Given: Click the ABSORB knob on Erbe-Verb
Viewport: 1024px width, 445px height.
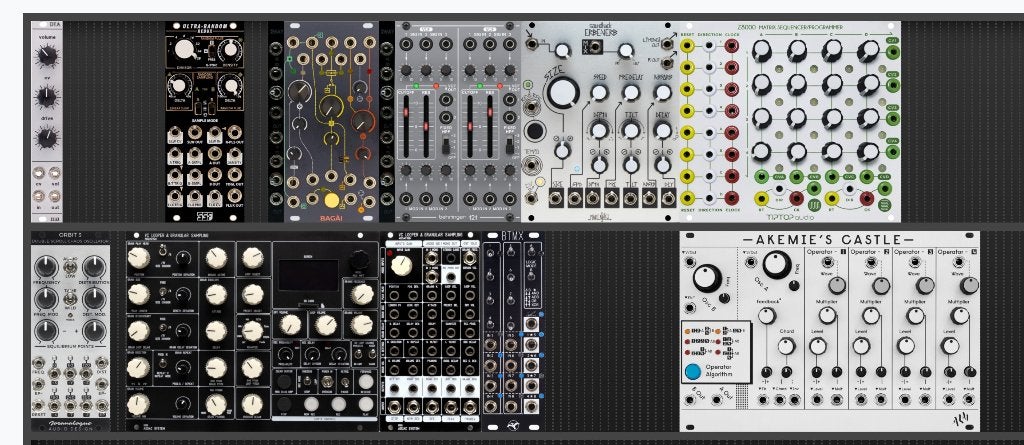Looking at the screenshot, I should tap(662, 93).
